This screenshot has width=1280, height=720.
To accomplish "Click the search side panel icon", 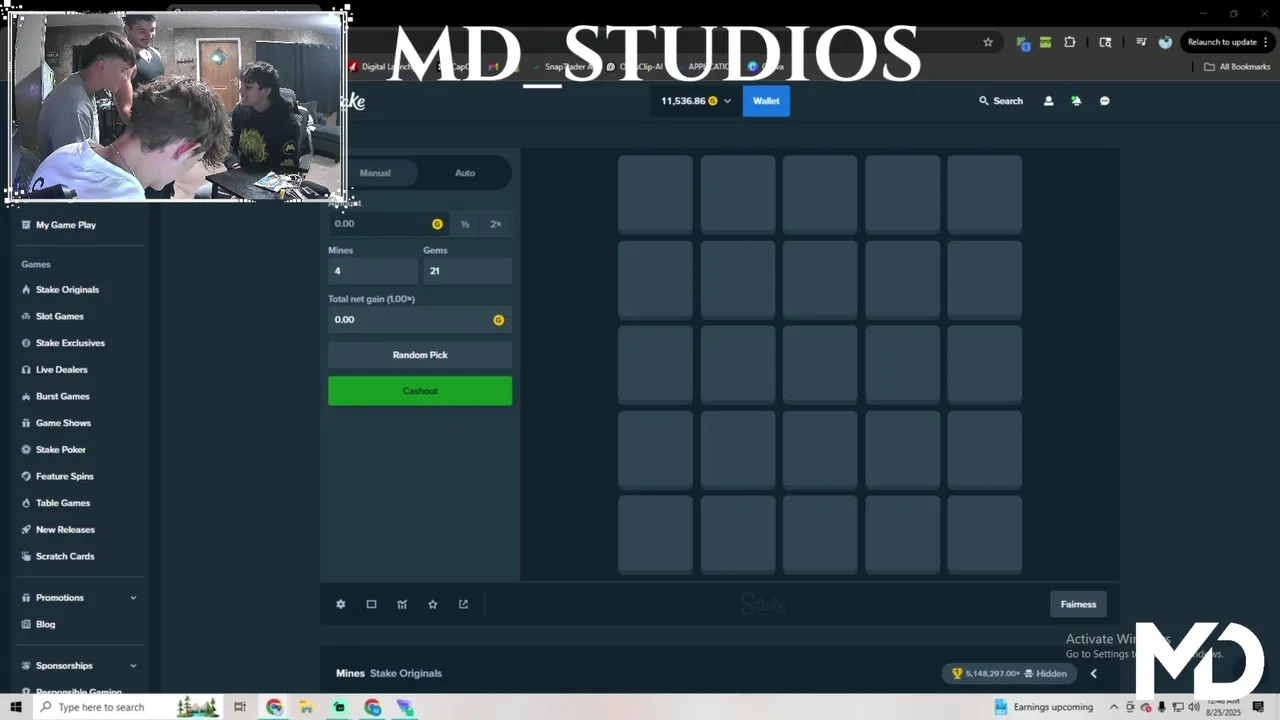I will pos(1105,42).
